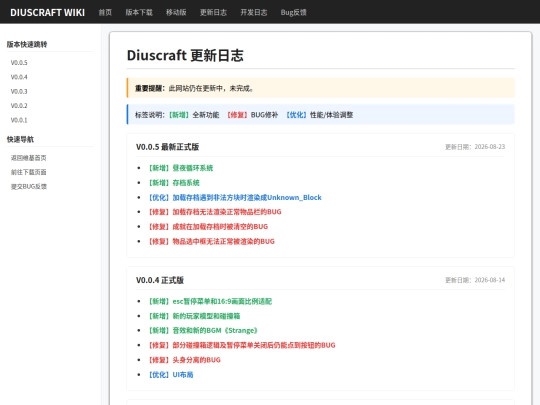Jump to version V0.0.5 in sidebar
This screenshot has height=405, width=540.
[19, 63]
